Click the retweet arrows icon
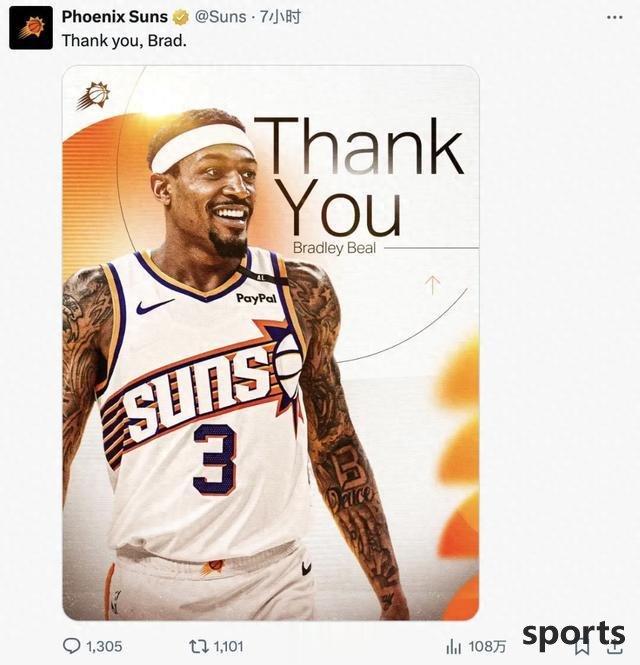Image resolution: width=640 pixels, height=665 pixels. coord(198,646)
